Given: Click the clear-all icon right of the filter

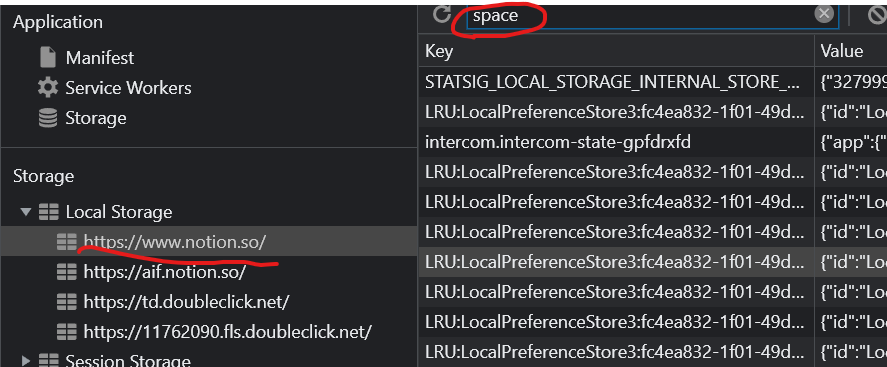Looking at the screenshot, I should (x=877, y=15).
